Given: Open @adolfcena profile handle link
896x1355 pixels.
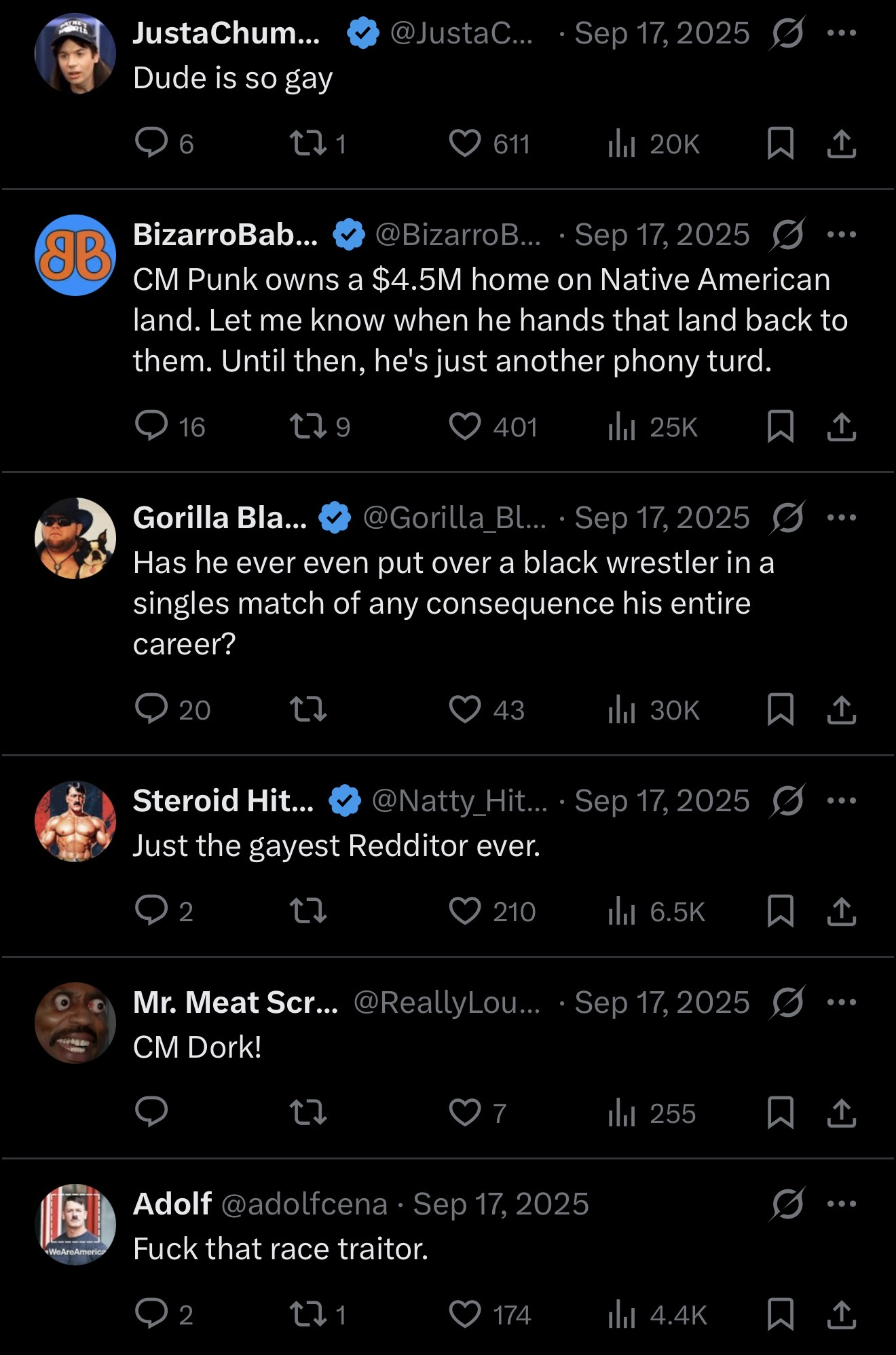Looking at the screenshot, I should coord(304,1204).
